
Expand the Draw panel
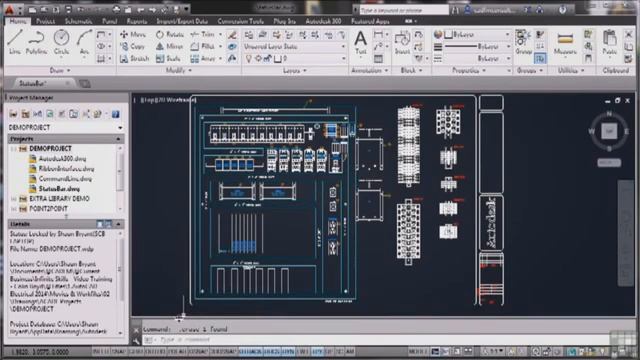click(x=60, y=71)
